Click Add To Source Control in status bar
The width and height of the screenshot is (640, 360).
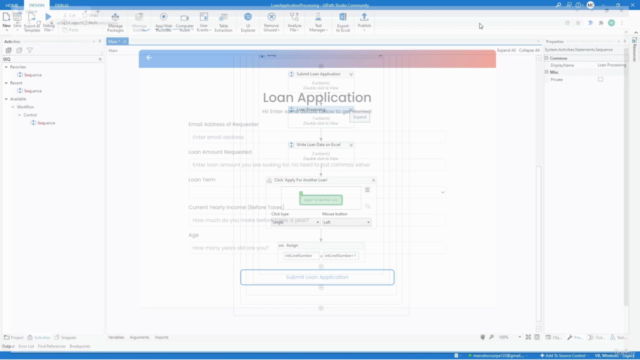pyautogui.click(x=563, y=356)
